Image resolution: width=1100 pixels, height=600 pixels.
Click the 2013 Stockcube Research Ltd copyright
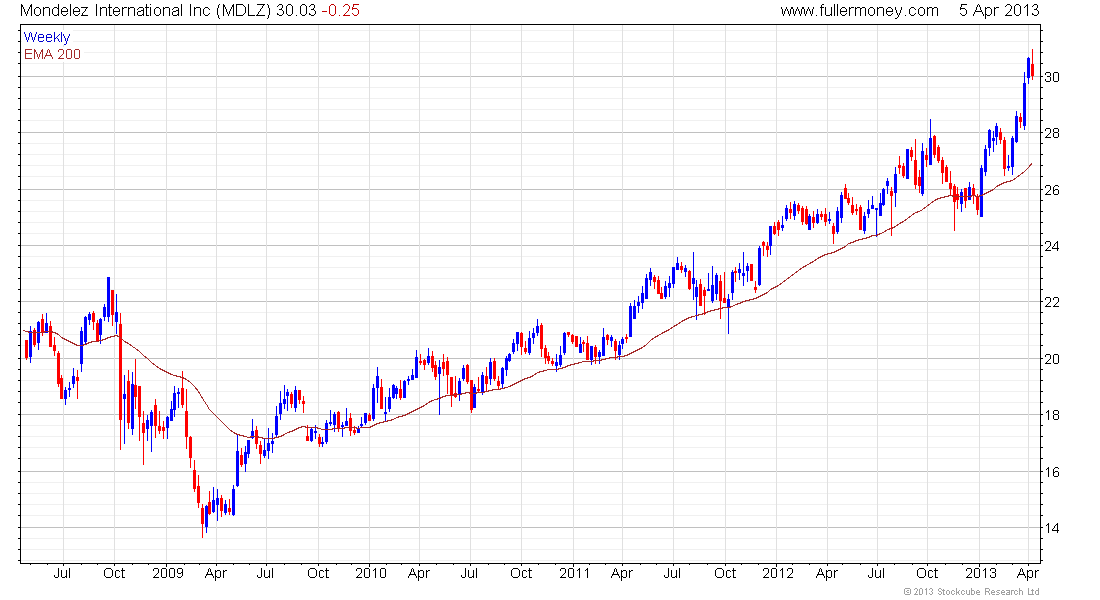(971, 592)
